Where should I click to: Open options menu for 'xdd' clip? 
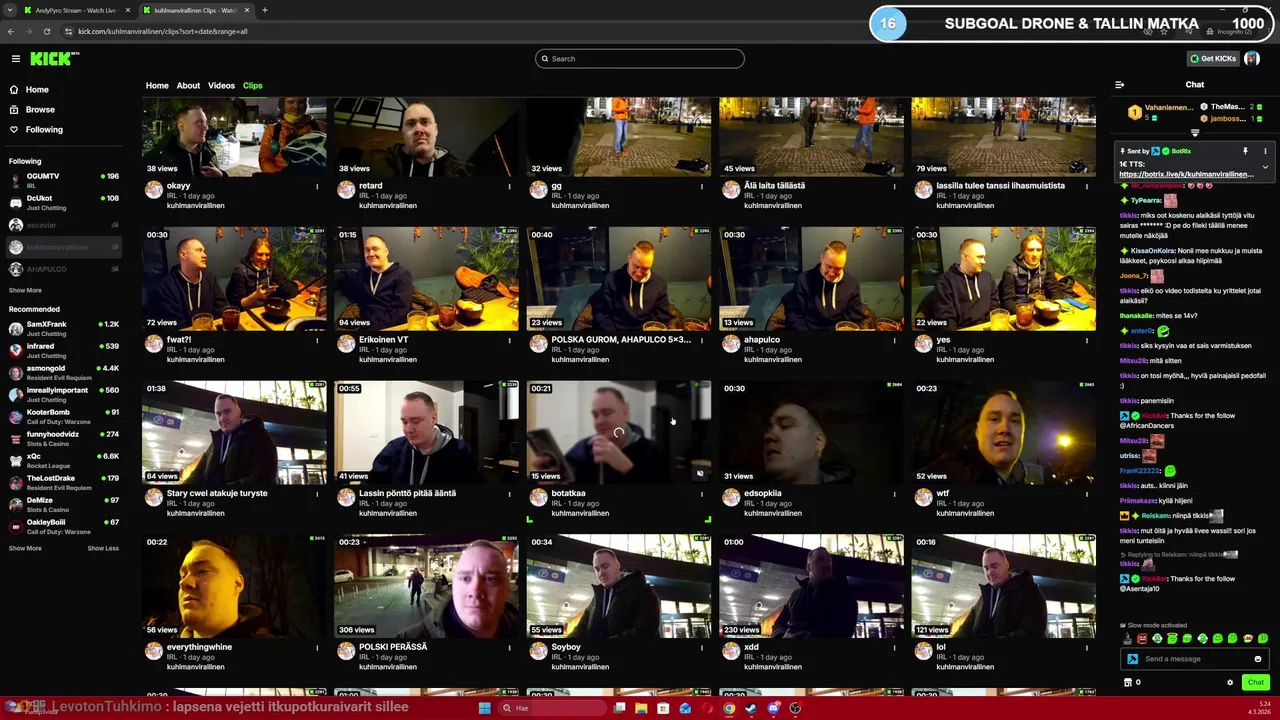tap(894, 648)
